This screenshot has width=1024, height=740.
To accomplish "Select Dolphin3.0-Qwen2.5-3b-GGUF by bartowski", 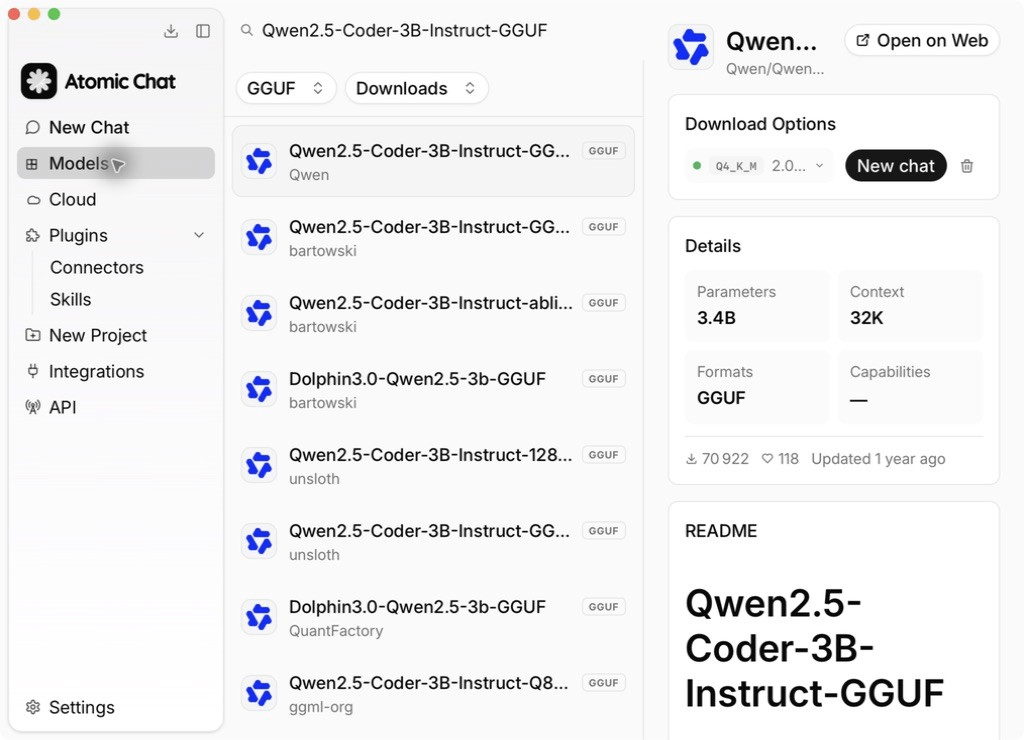I will click(x=434, y=389).
